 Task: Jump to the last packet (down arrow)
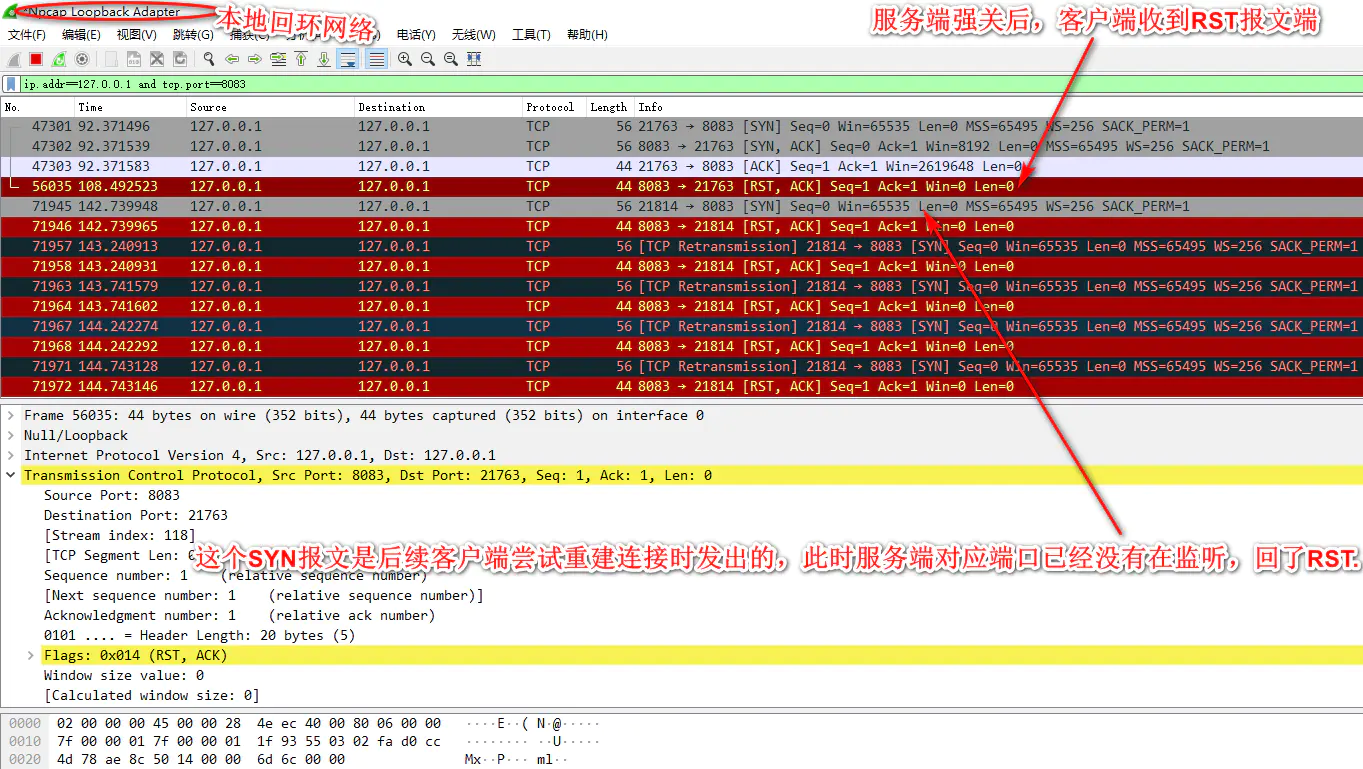click(x=324, y=59)
